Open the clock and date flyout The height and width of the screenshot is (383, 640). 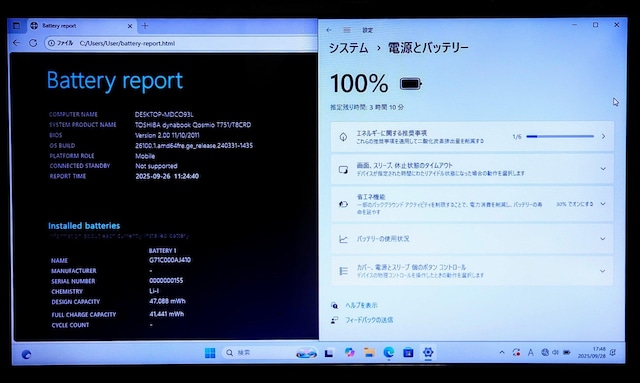592,352
